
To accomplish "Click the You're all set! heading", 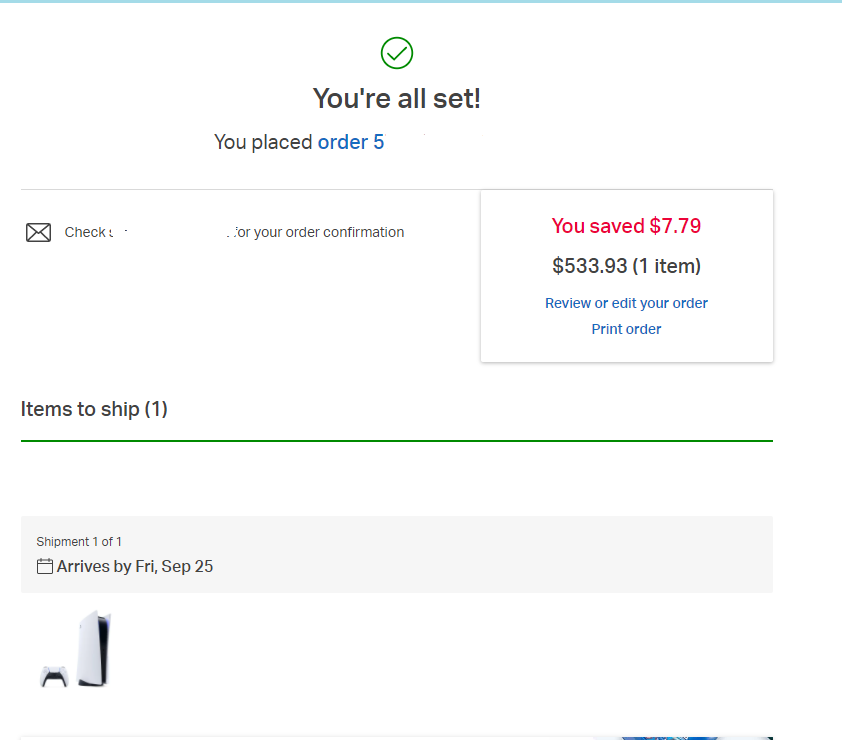I will 397,98.
